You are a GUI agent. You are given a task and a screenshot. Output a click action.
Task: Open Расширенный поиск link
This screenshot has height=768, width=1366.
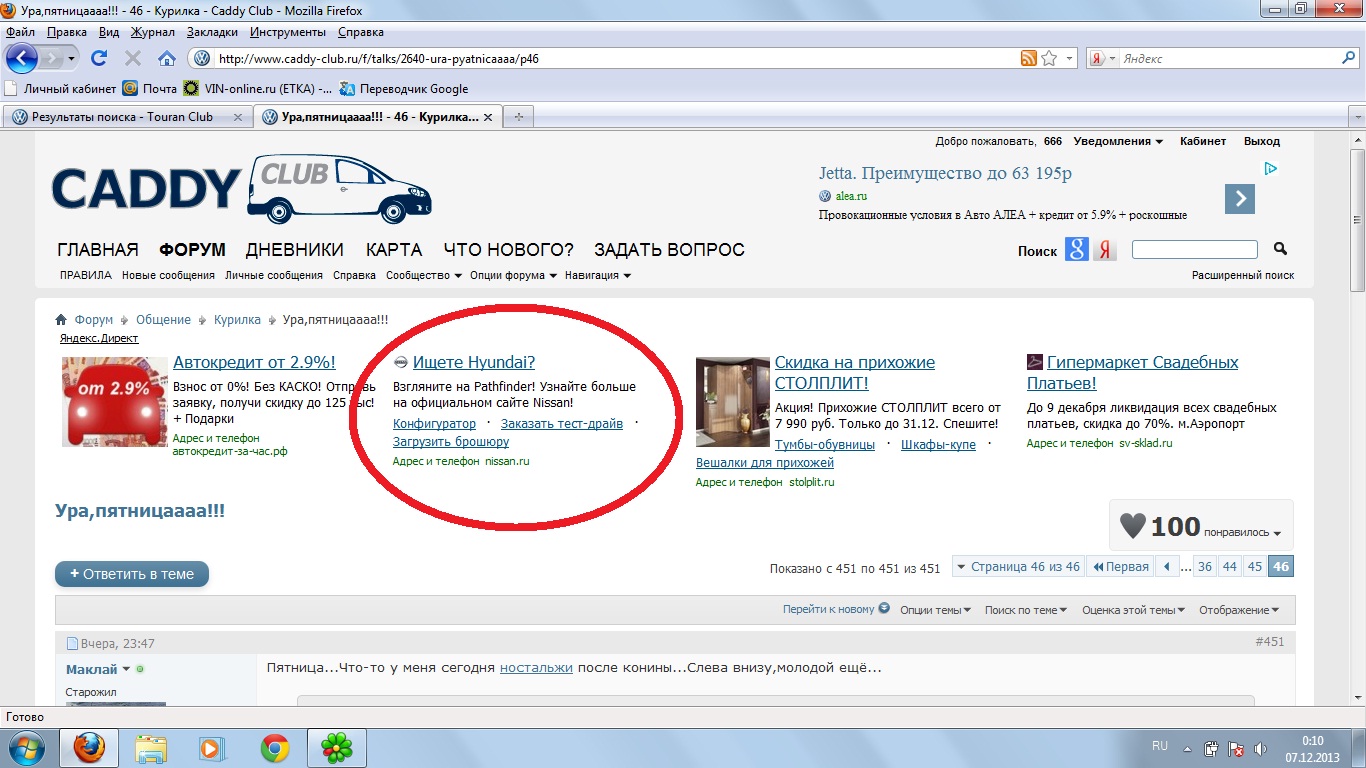[1243, 275]
